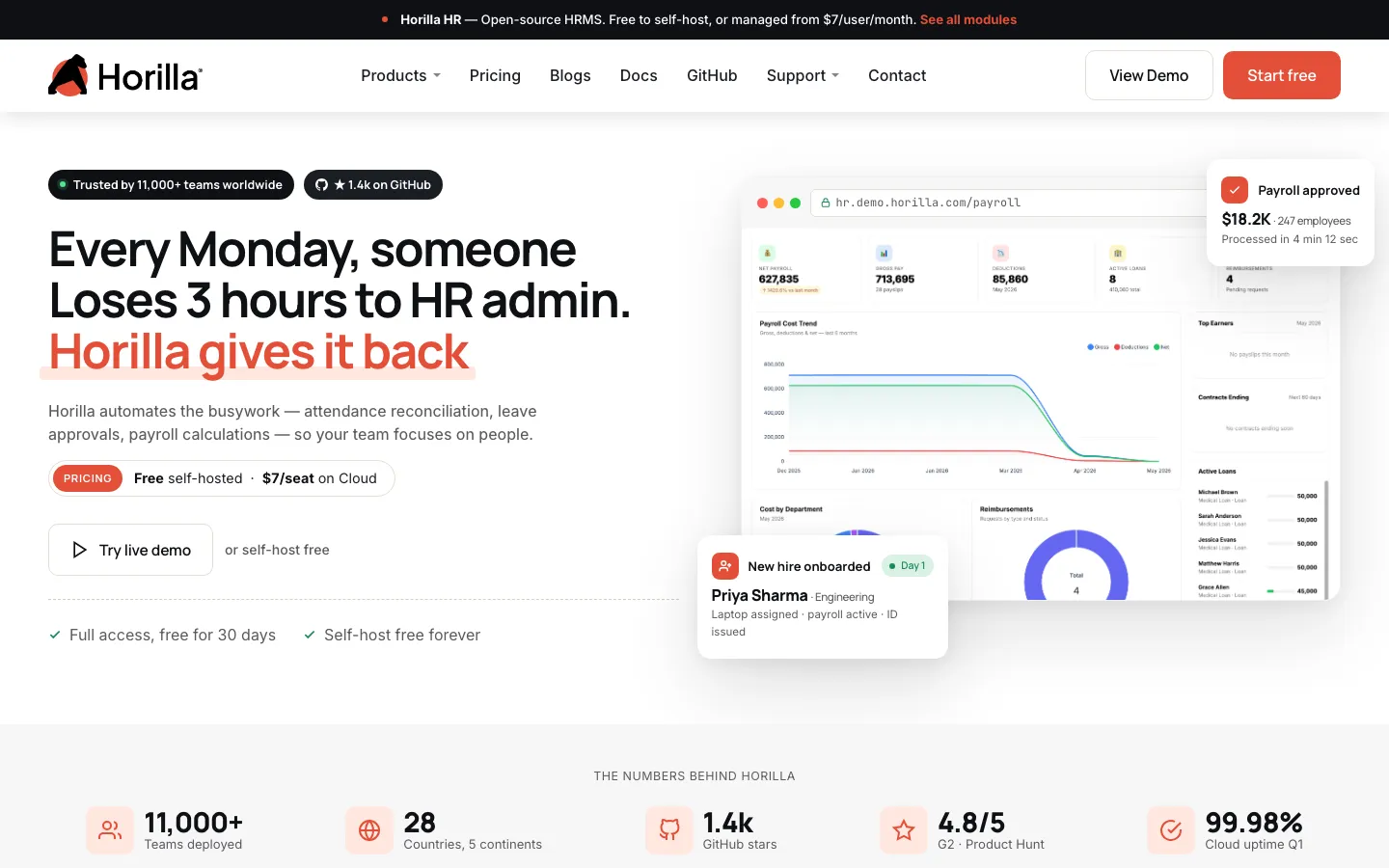Click the checkmark beside 'Self-host free forever'
The width and height of the screenshot is (1389, 868).
(310, 635)
